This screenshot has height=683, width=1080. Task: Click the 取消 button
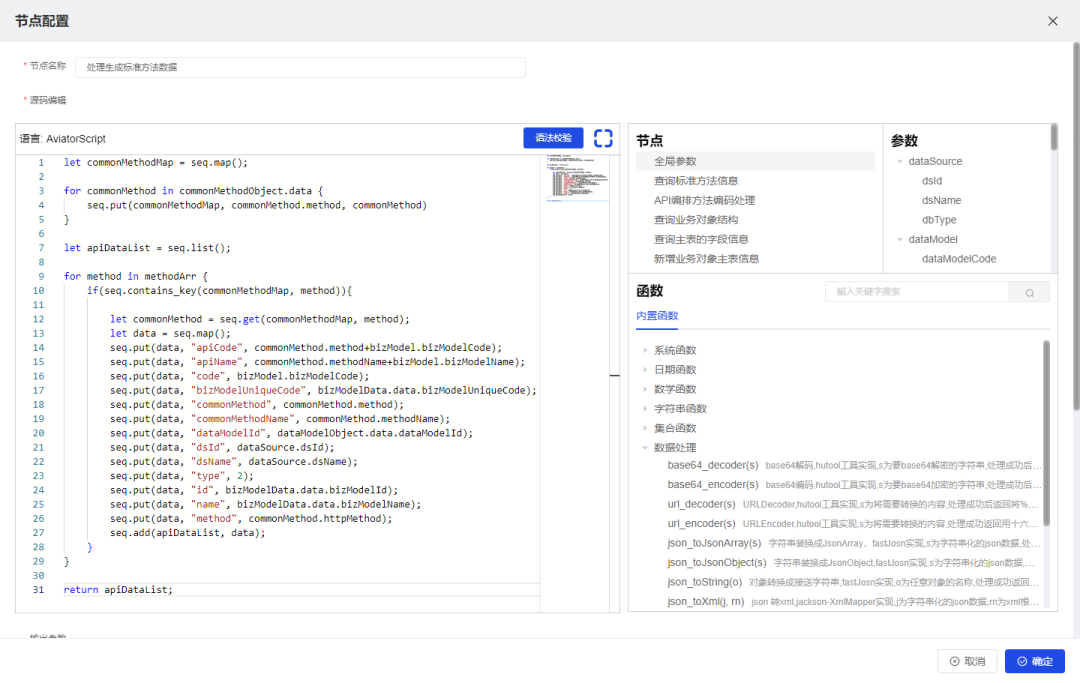tap(967, 662)
